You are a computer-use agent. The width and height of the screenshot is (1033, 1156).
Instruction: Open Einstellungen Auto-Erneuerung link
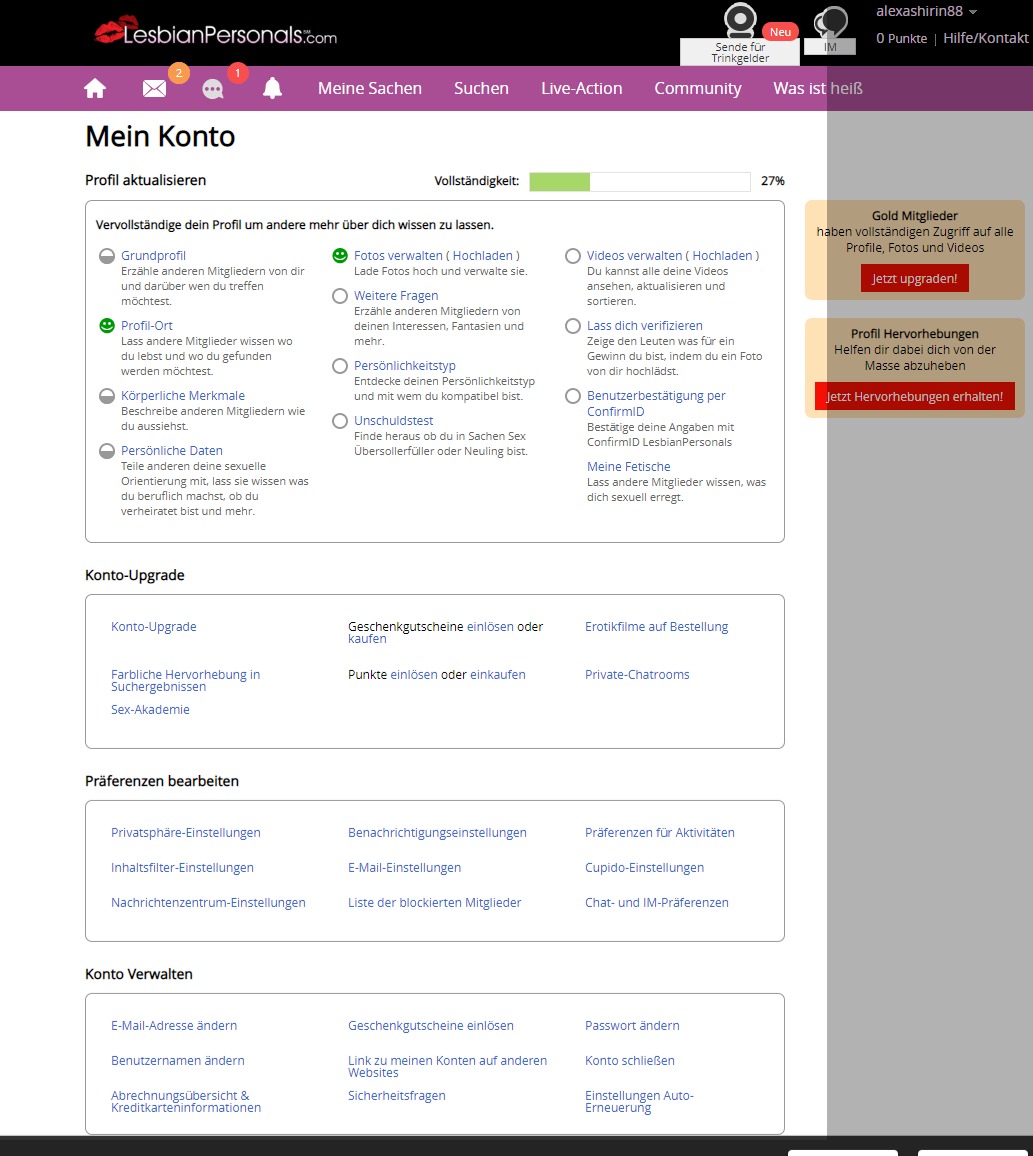(x=639, y=1101)
